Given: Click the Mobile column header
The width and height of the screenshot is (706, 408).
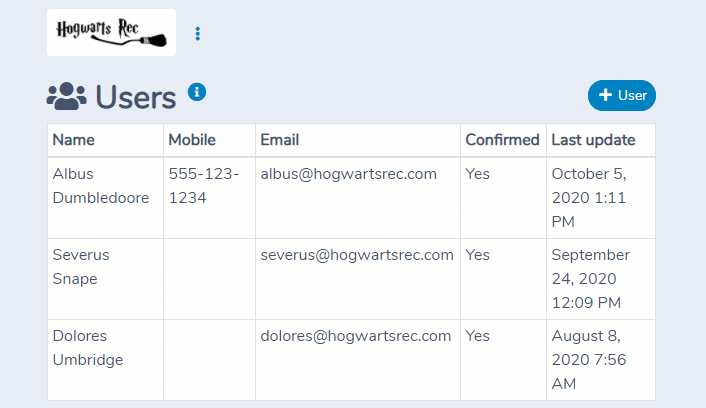Looking at the screenshot, I should click(192, 140).
